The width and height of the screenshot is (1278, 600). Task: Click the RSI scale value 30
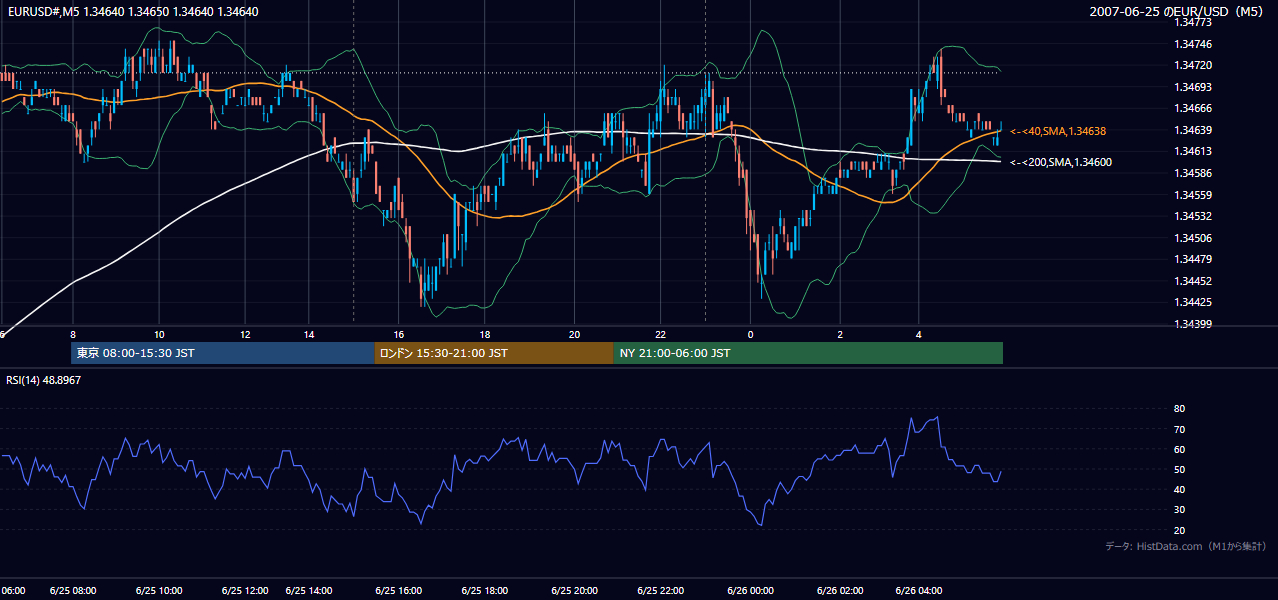coord(1180,510)
